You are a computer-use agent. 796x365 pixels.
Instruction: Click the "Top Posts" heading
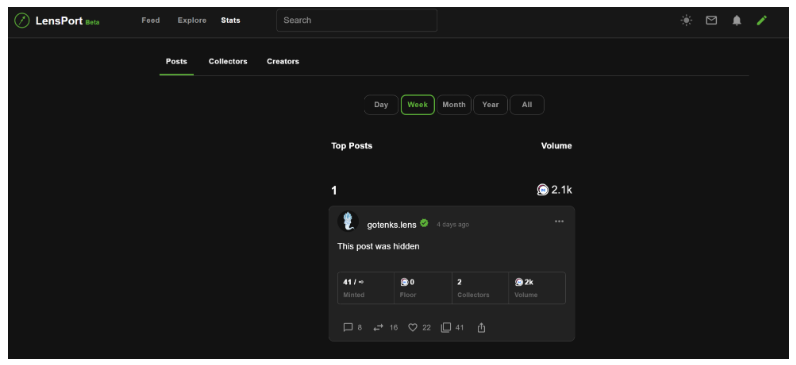click(352, 146)
